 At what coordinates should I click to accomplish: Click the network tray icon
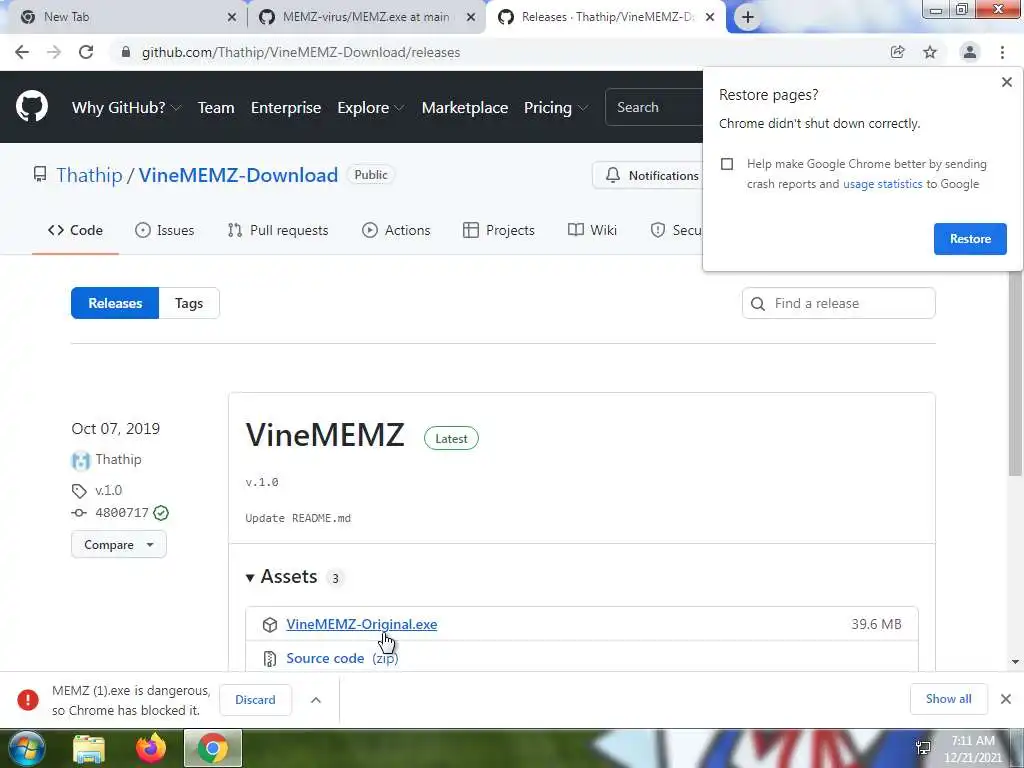[923, 748]
